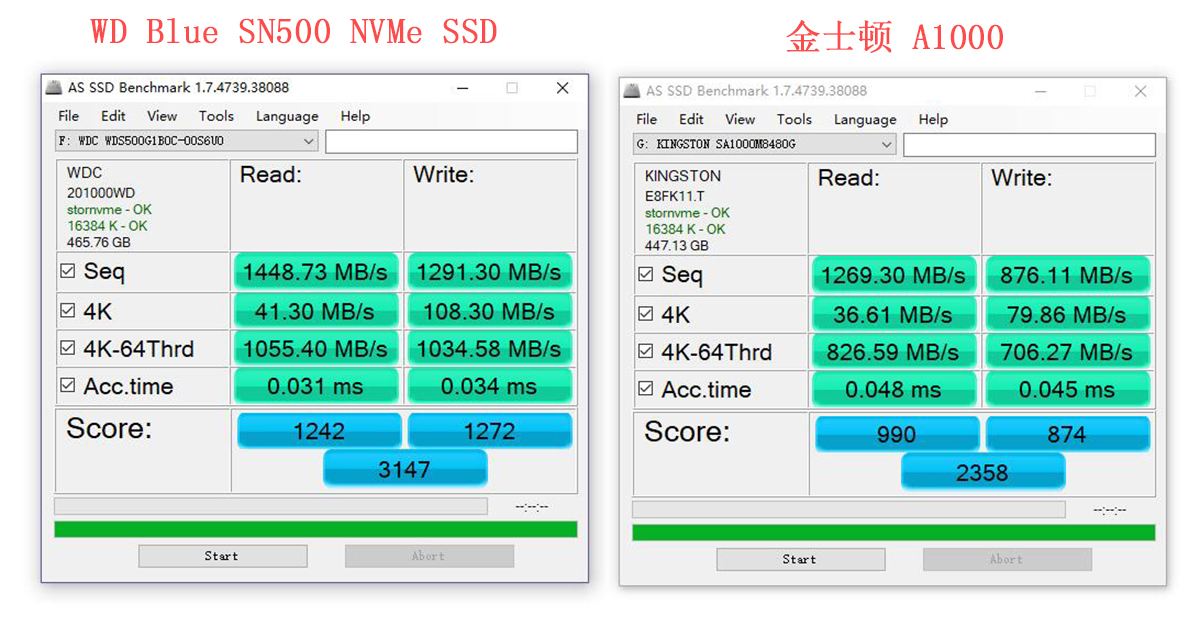The image size is (1200, 638).
Task: Open the Edit menu in the Kingston window
Action: point(691,119)
